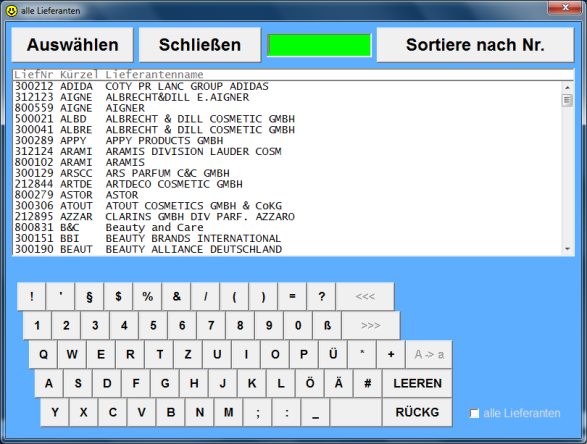Click the Y key on on-screen keyboard

coord(55,412)
